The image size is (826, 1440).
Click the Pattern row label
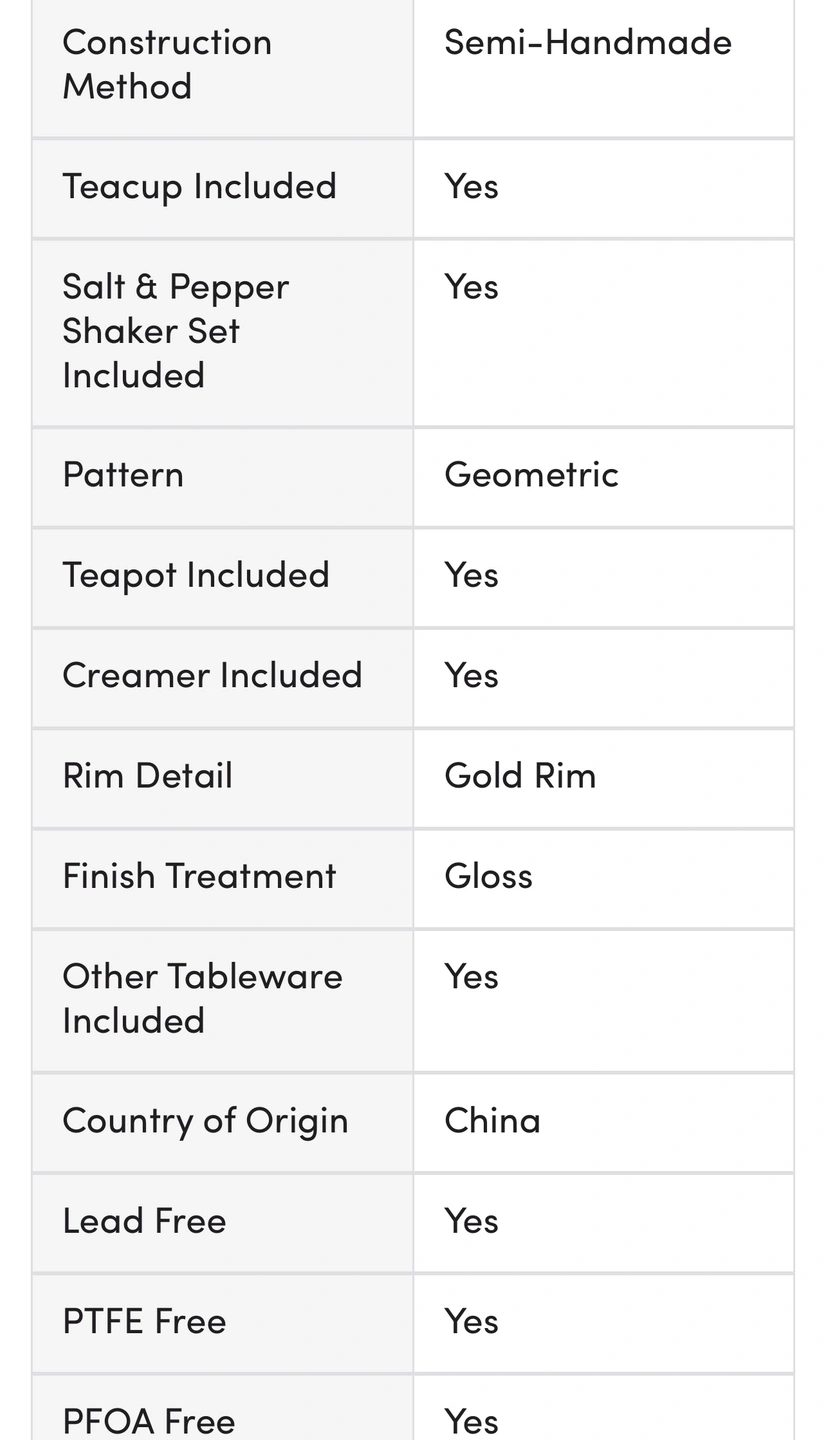click(x=123, y=474)
